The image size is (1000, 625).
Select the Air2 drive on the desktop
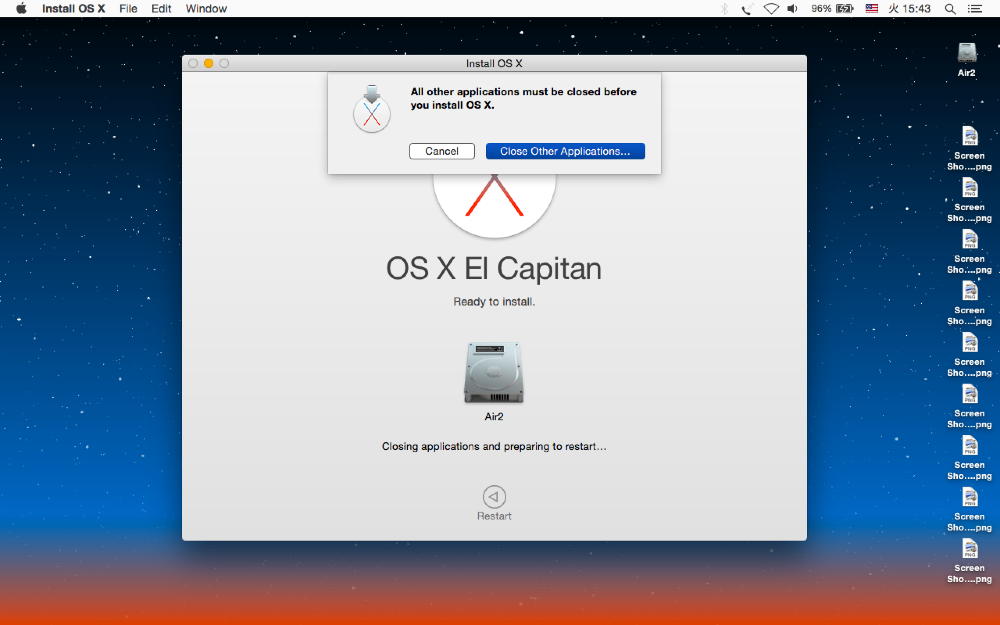click(967, 59)
